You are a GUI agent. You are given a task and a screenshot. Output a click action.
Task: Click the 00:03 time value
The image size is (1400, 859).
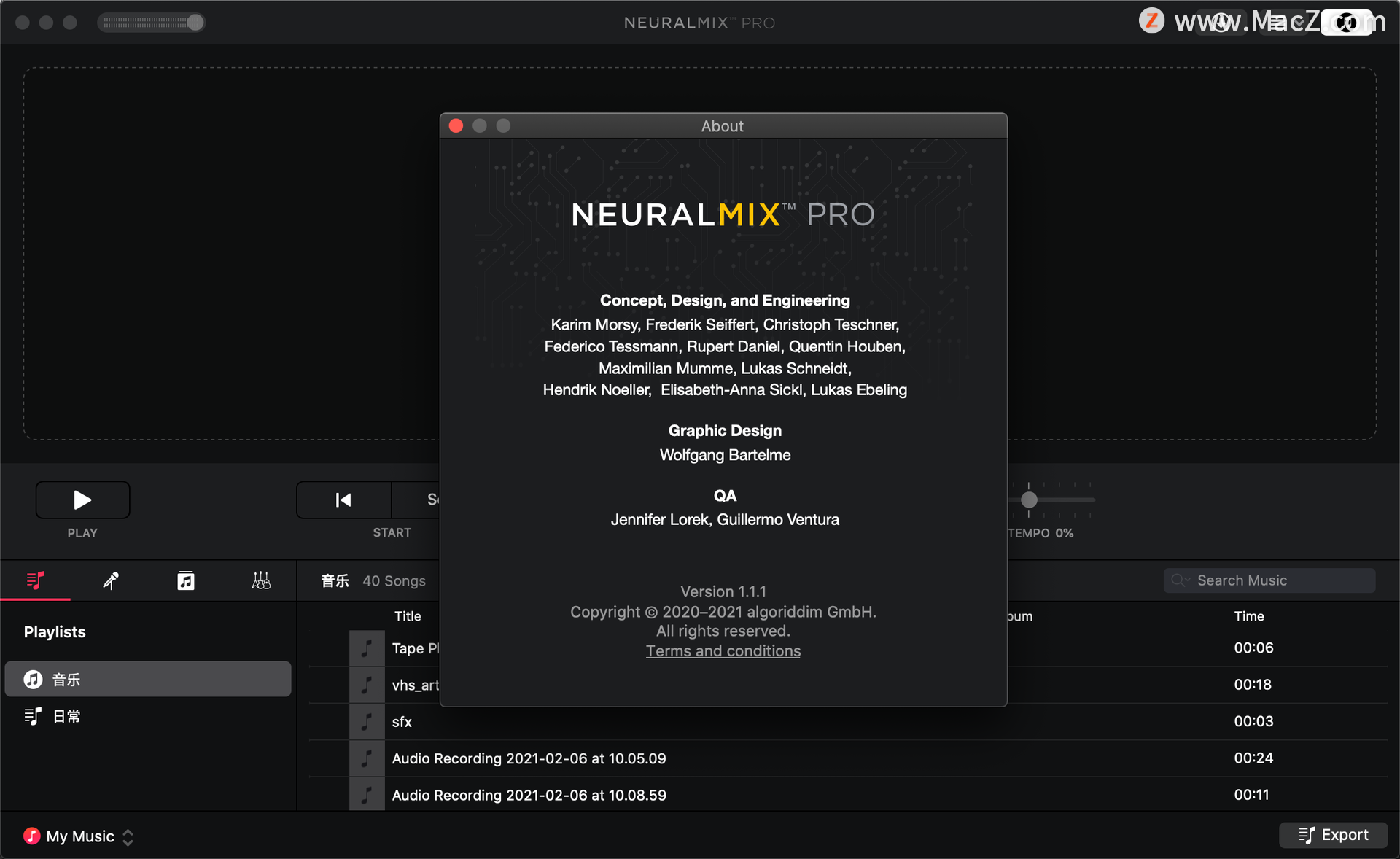(x=1253, y=721)
